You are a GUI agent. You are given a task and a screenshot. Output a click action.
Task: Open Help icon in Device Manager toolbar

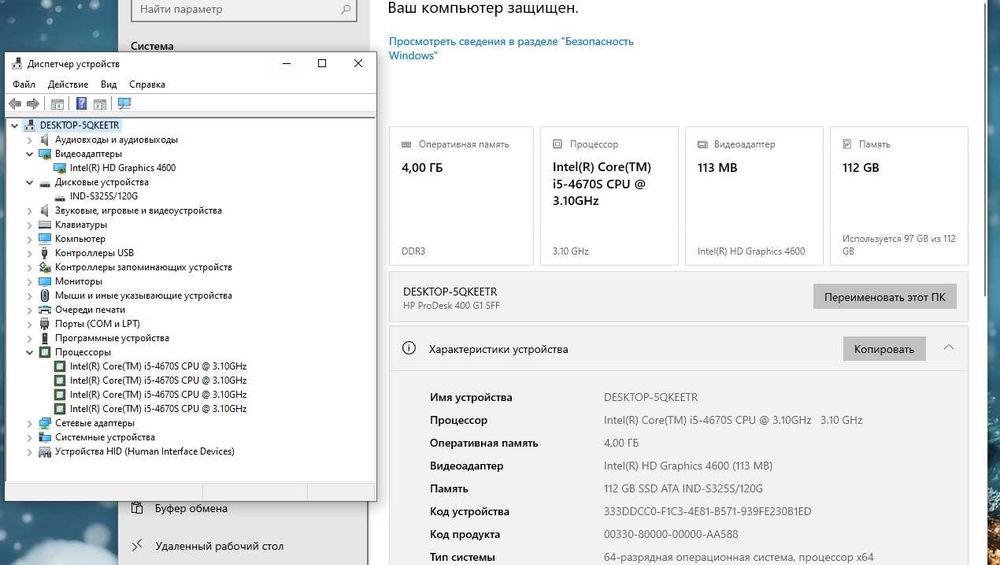(x=82, y=103)
